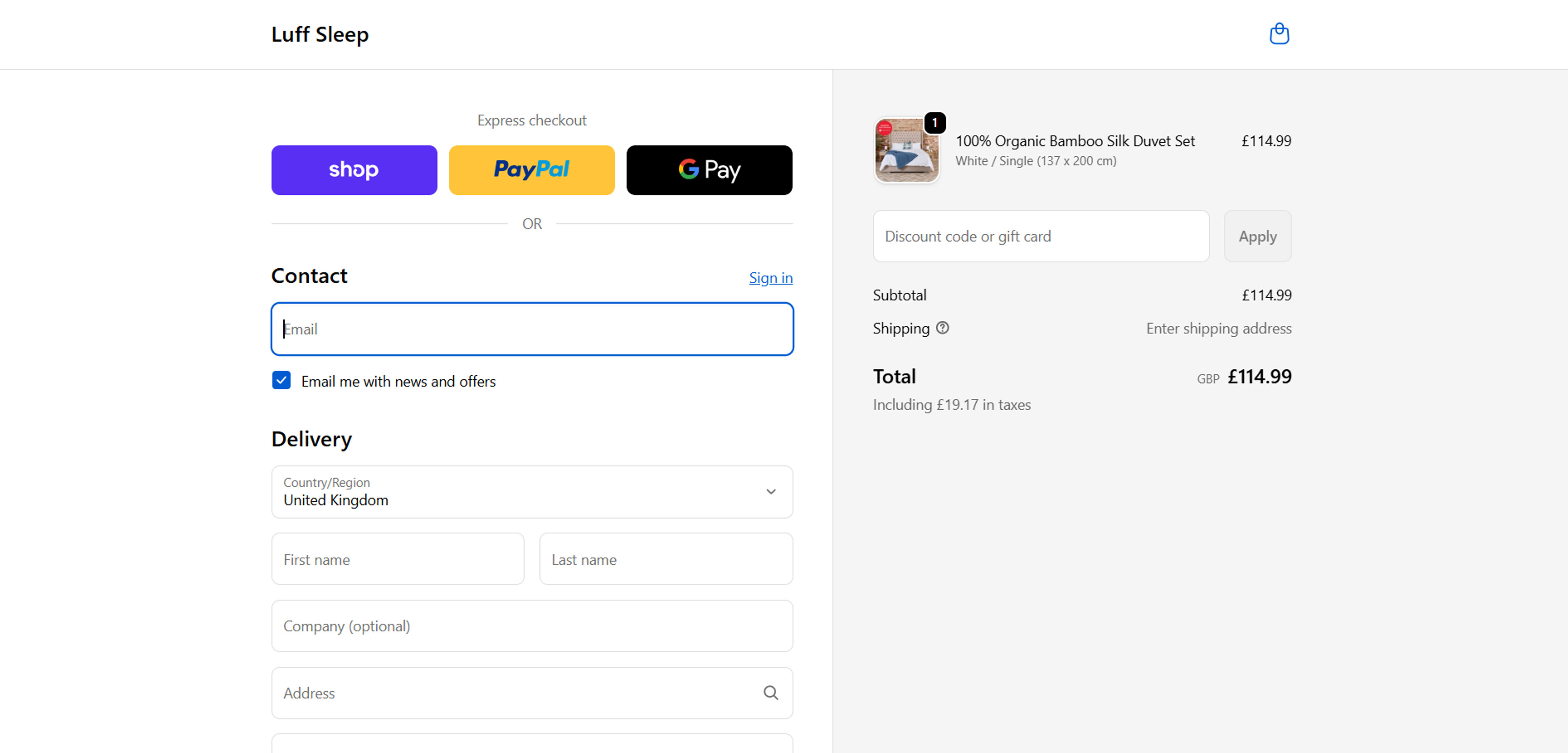Image resolution: width=1568 pixels, height=753 pixels.
Task: Click Enter shipping address
Action: tap(1218, 328)
